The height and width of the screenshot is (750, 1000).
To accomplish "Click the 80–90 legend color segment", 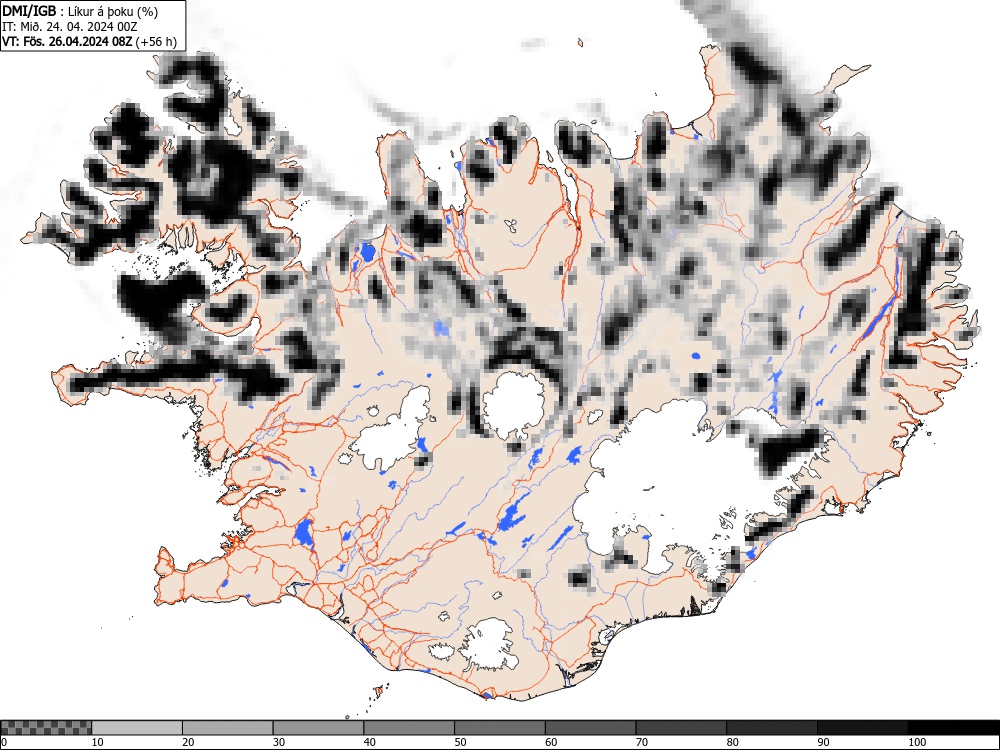I will point(771,728).
